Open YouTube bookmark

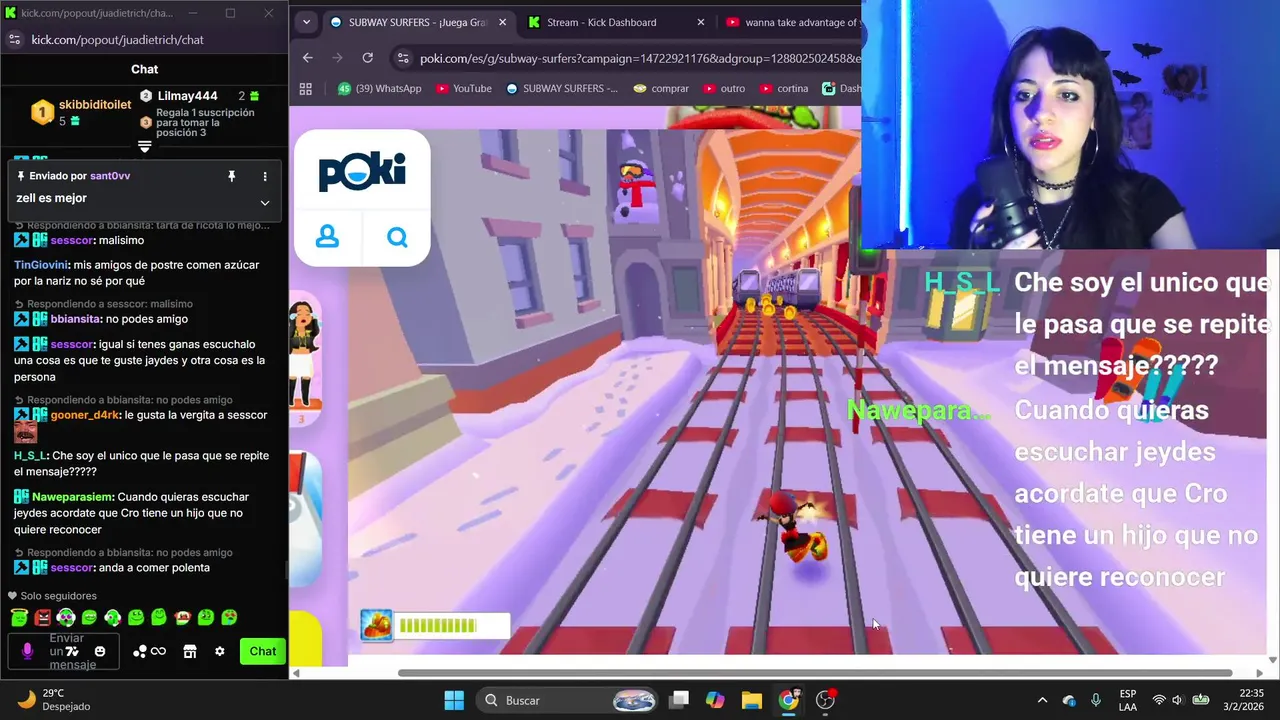pyautogui.click(x=463, y=88)
